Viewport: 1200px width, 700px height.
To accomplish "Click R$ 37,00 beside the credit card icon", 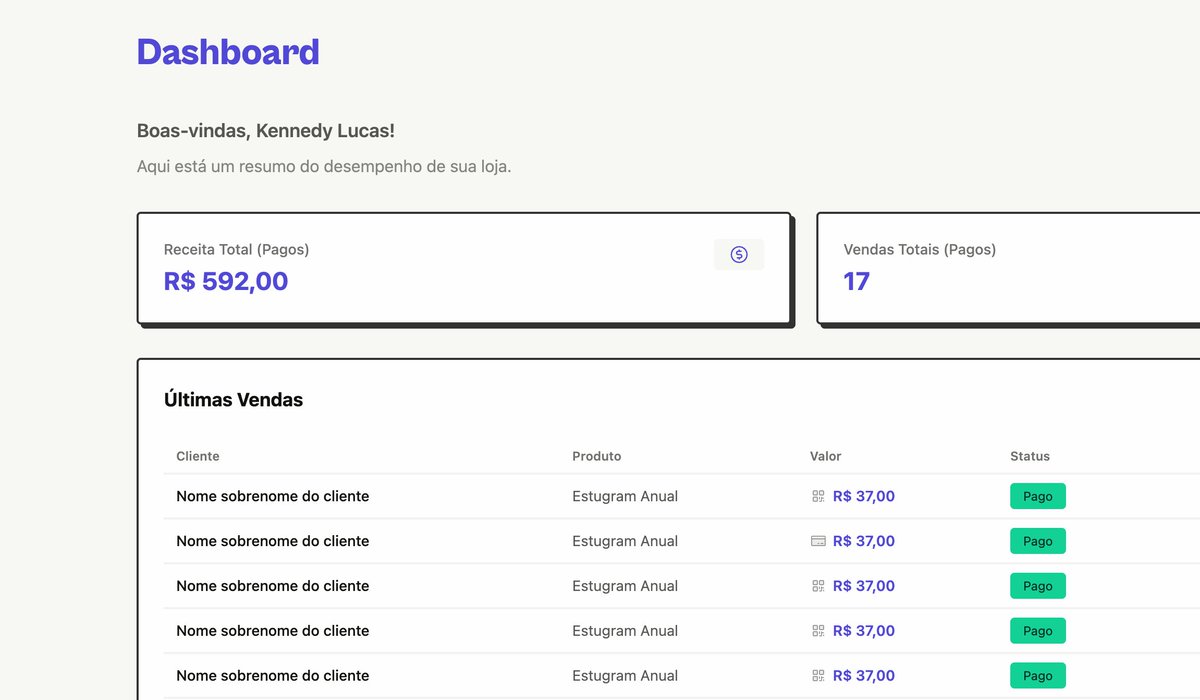I will pos(864,541).
